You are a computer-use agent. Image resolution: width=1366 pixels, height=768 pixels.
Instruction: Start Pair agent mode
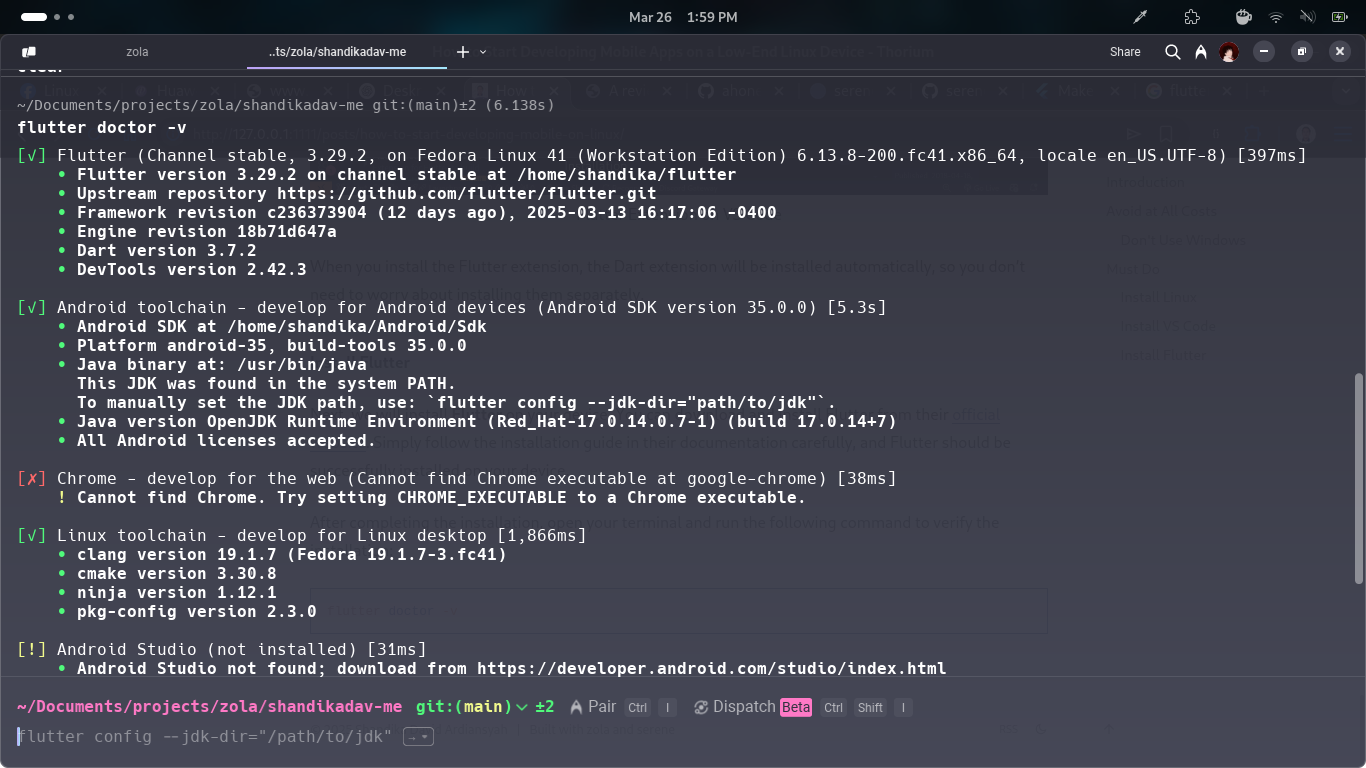(593, 707)
